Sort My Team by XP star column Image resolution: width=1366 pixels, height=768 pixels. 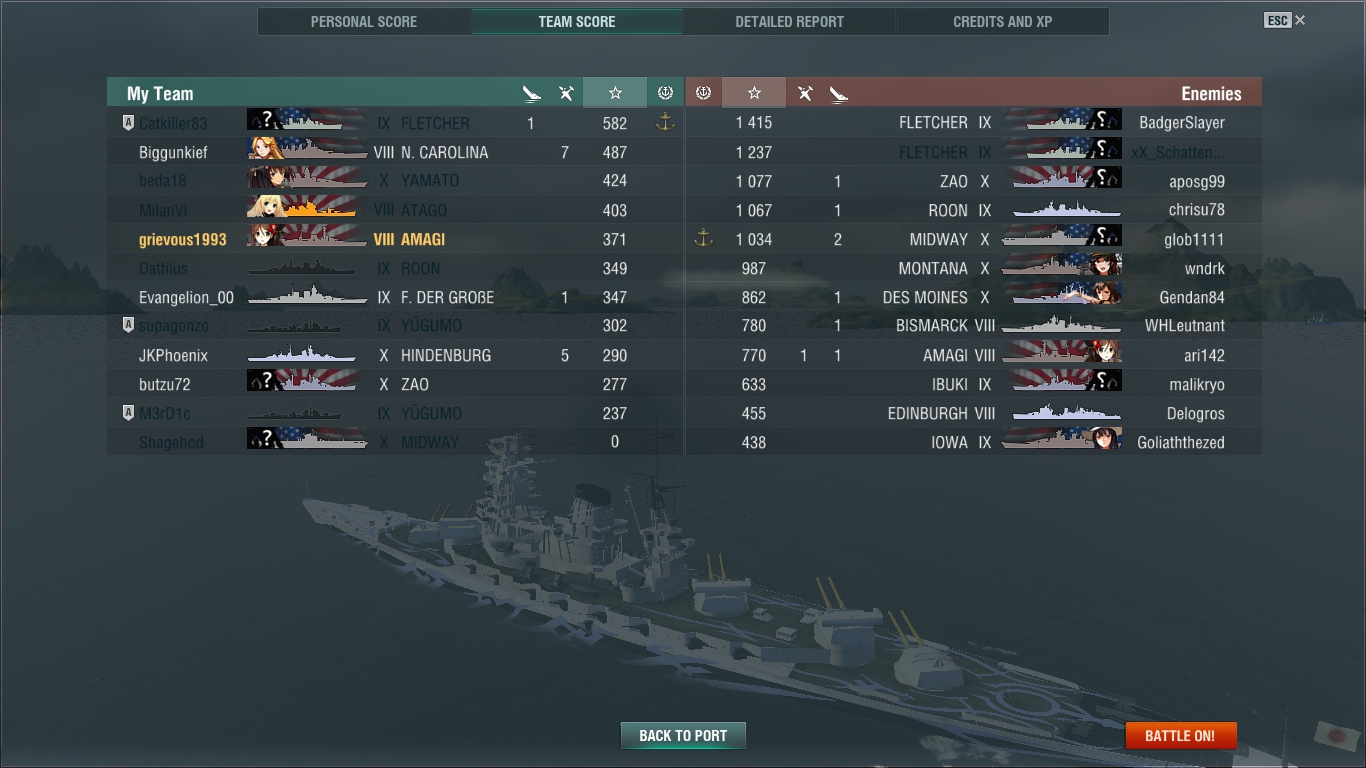[x=615, y=93]
